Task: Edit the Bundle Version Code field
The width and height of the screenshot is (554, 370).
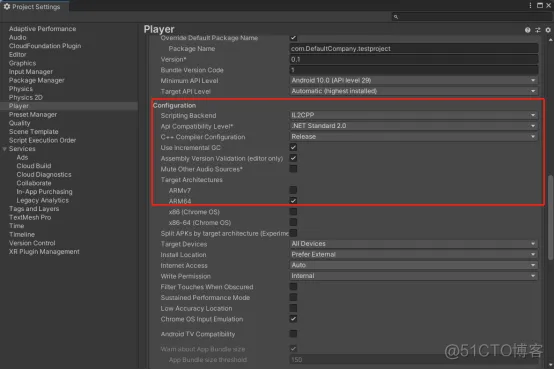Action: coord(414,70)
